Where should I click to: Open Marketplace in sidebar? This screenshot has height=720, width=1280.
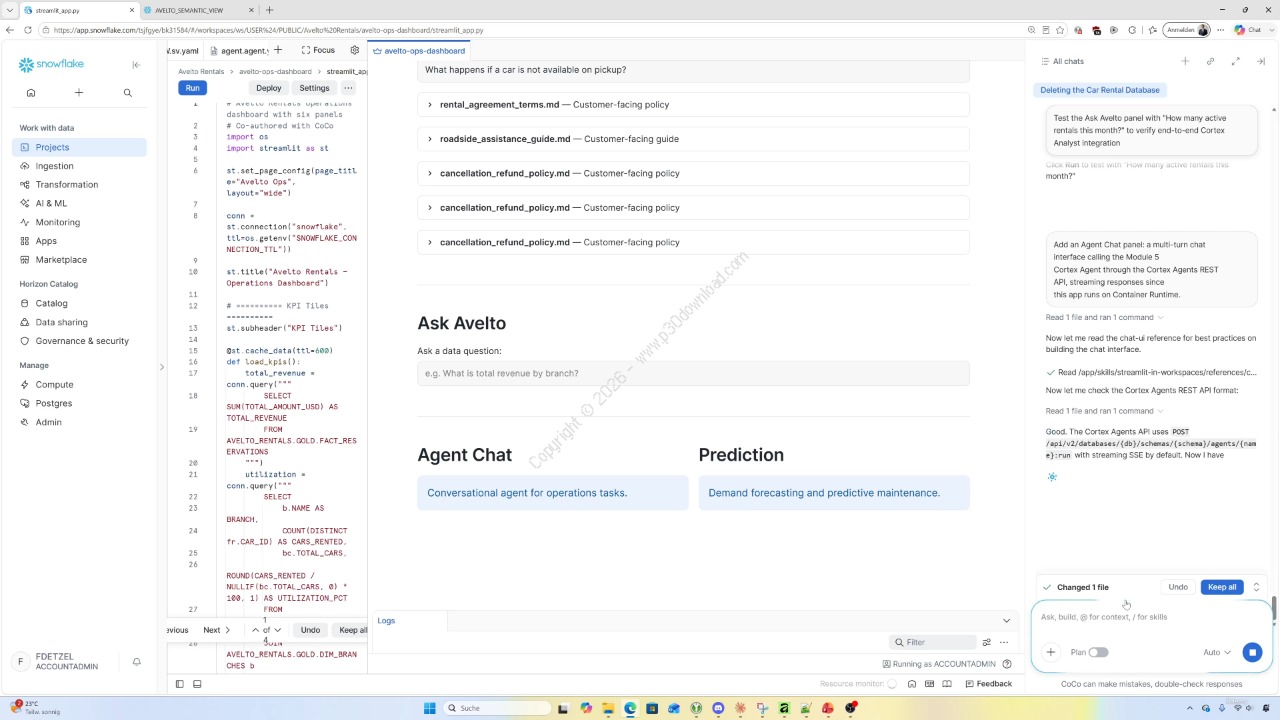tap(79, 260)
